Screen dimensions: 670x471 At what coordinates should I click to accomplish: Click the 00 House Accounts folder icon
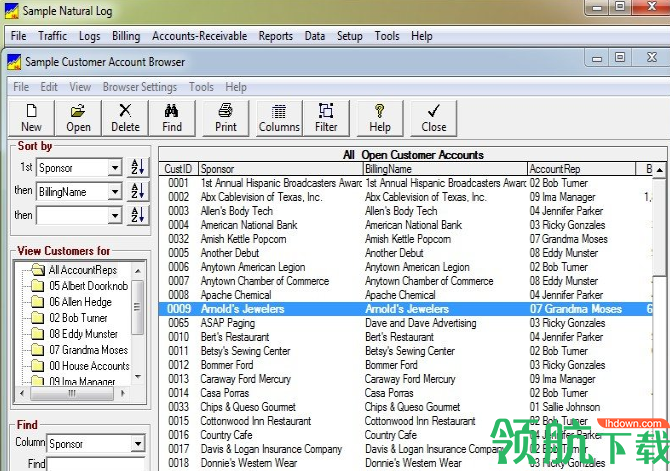pyautogui.click(x=38, y=365)
